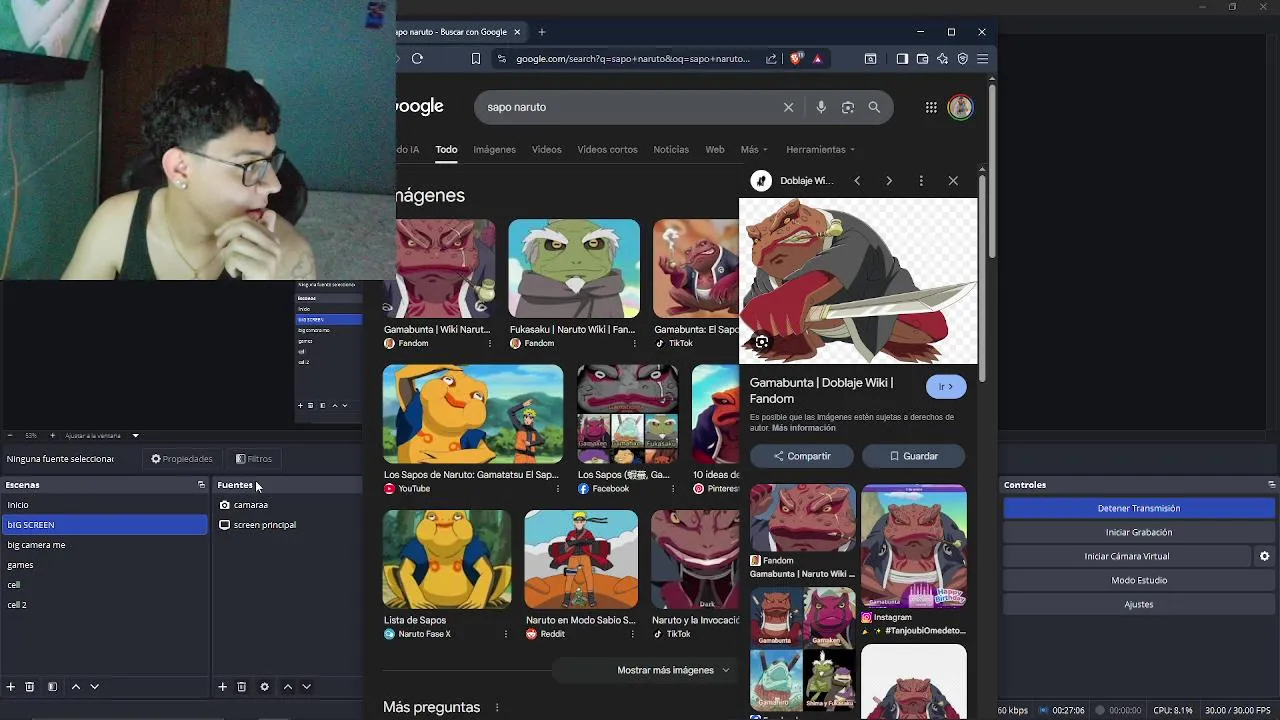
Task: Switch to the Videos search tab
Action: tap(546, 150)
